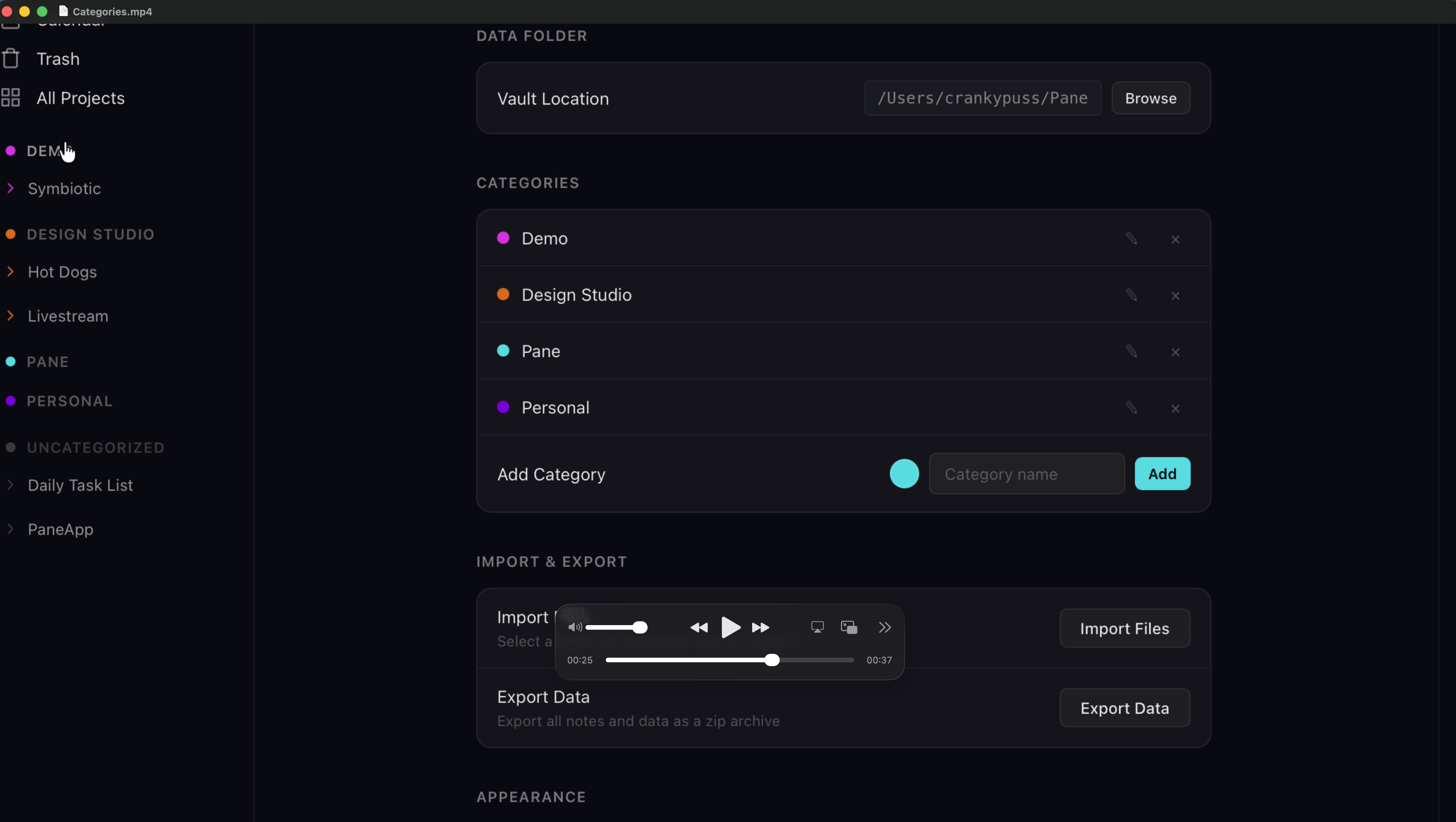The image size is (1456, 822).
Task: Enable picture-in-picture mode
Action: click(x=849, y=627)
